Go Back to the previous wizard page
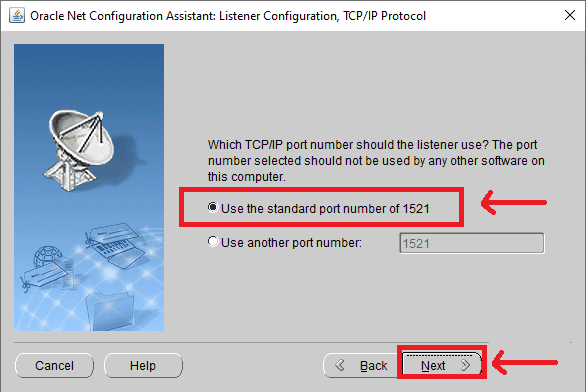This screenshot has height=392, width=586. coord(361,365)
